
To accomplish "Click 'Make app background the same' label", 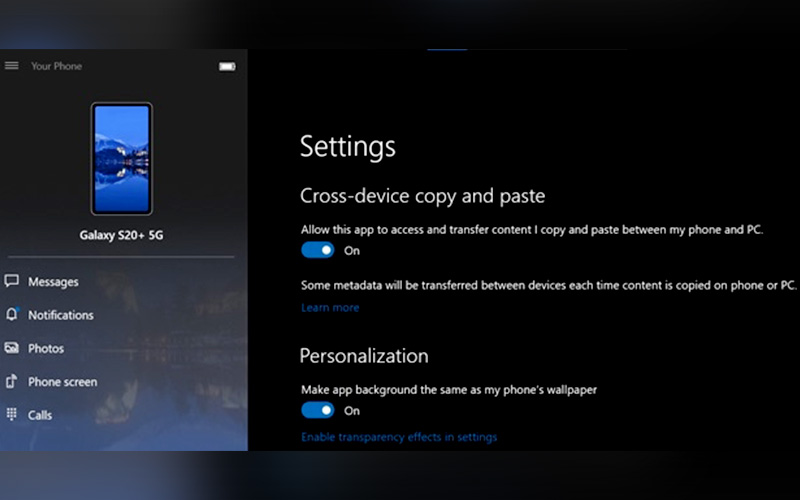I will tap(448, 390).
